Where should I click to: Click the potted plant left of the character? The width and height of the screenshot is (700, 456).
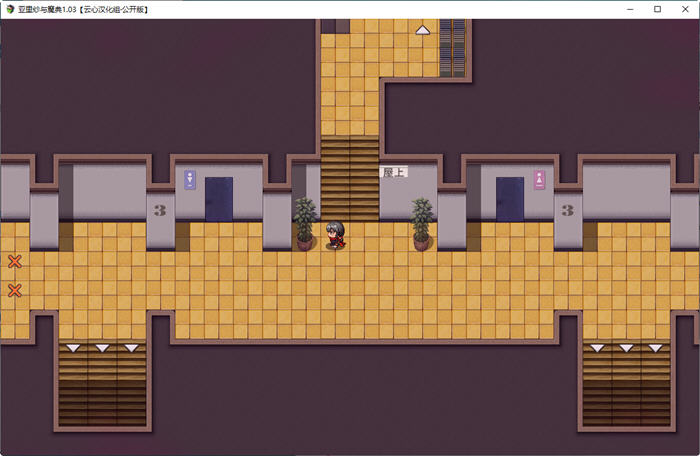point(305,223)
